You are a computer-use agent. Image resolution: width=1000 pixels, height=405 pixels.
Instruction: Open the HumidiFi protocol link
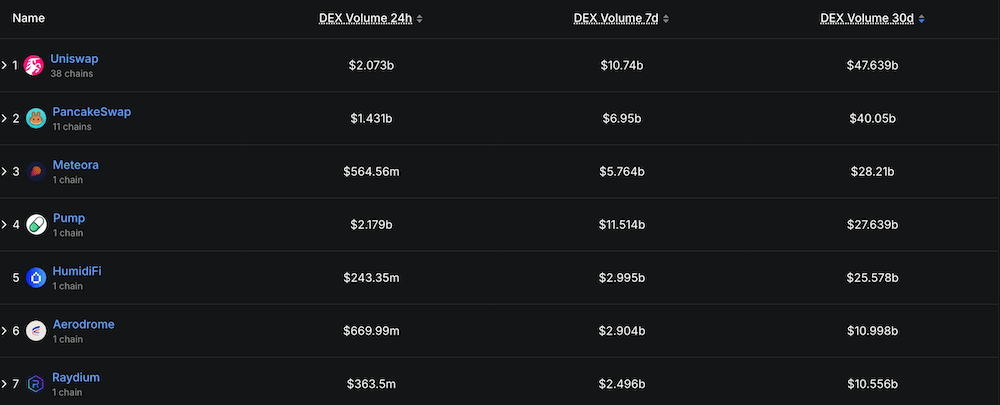[x=76, y=271]
